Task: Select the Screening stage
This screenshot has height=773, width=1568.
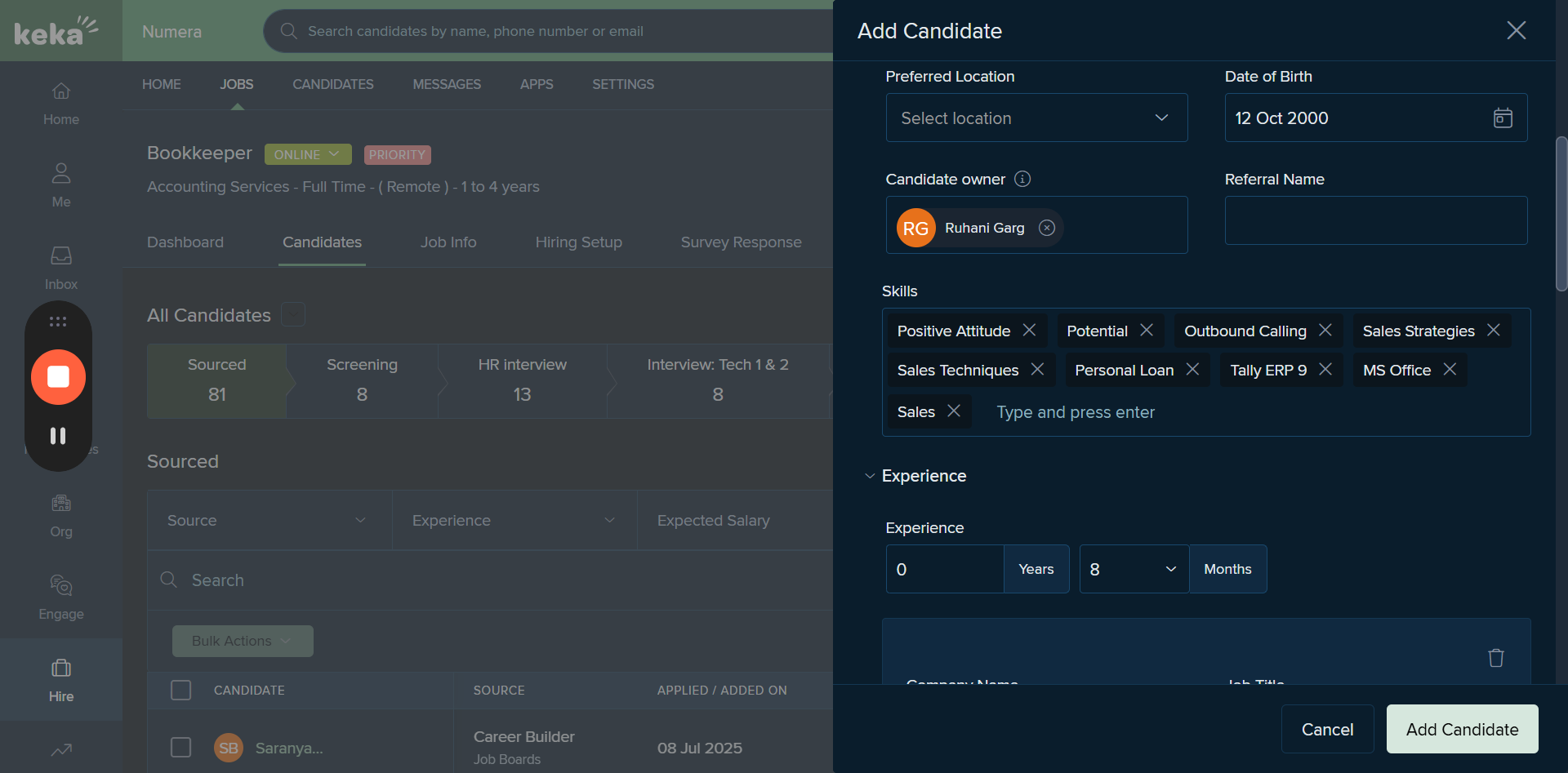Action: pyautogui.click(x=362, y=380)
